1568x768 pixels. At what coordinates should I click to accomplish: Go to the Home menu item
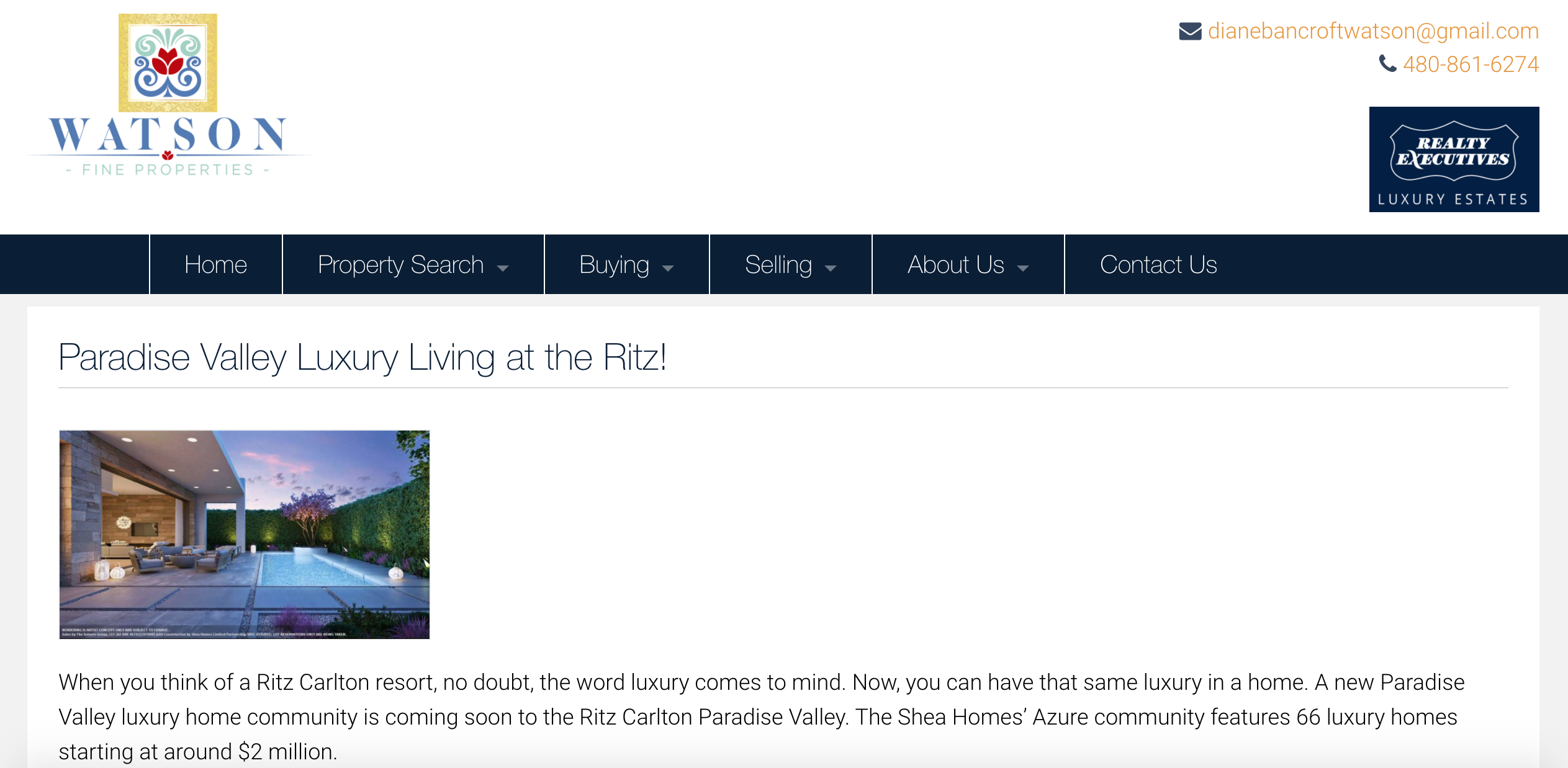[215, 264]
